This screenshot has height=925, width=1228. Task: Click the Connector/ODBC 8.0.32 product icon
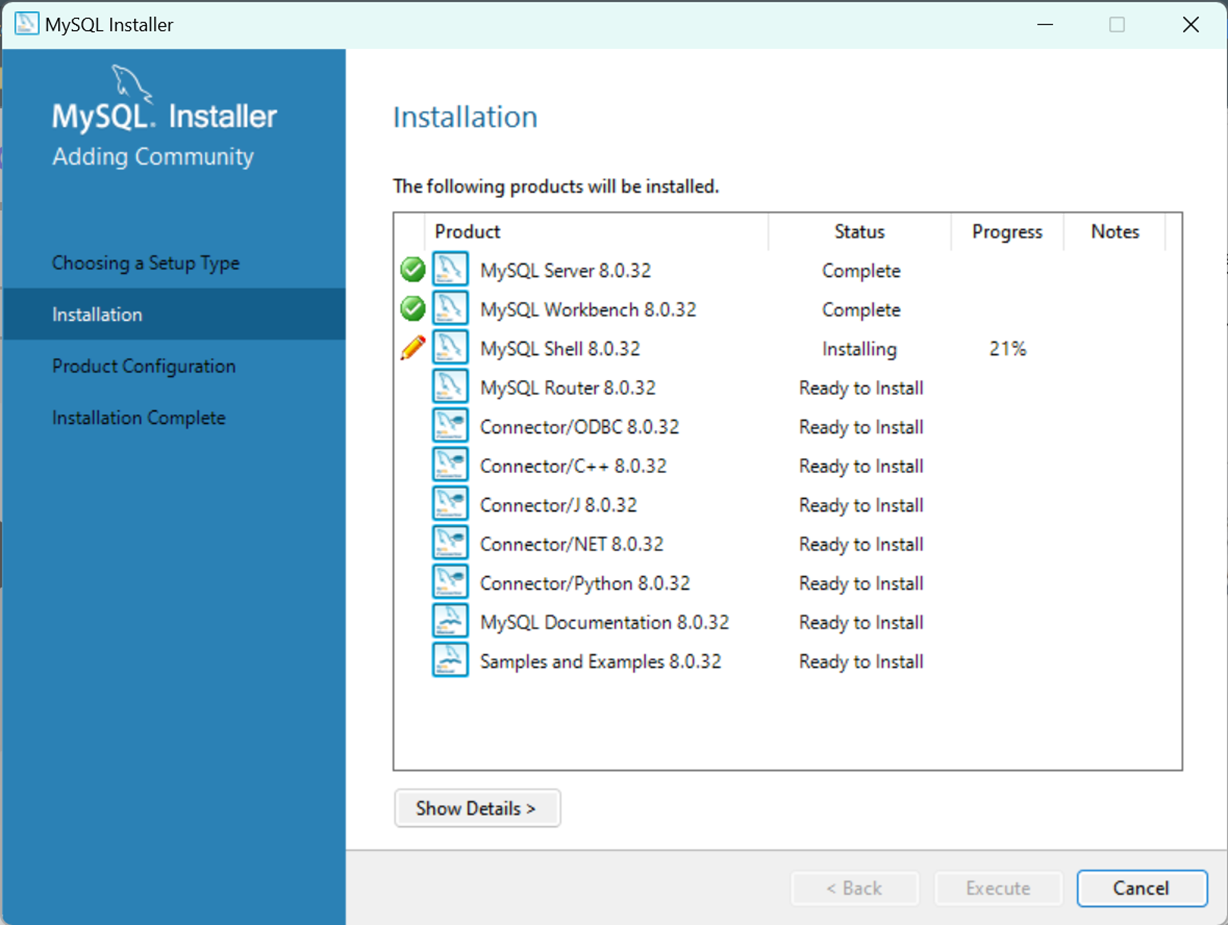click(x=450, y=426)
